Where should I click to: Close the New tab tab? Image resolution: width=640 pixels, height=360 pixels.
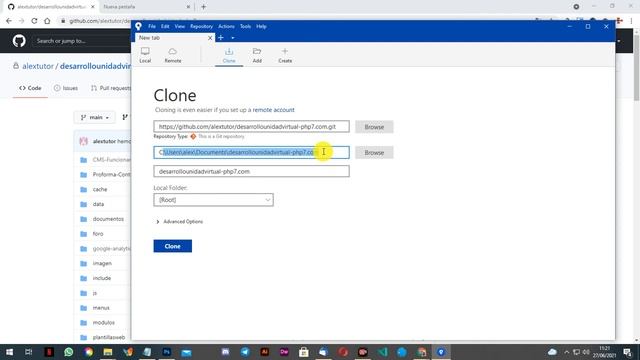click(210, 38)
